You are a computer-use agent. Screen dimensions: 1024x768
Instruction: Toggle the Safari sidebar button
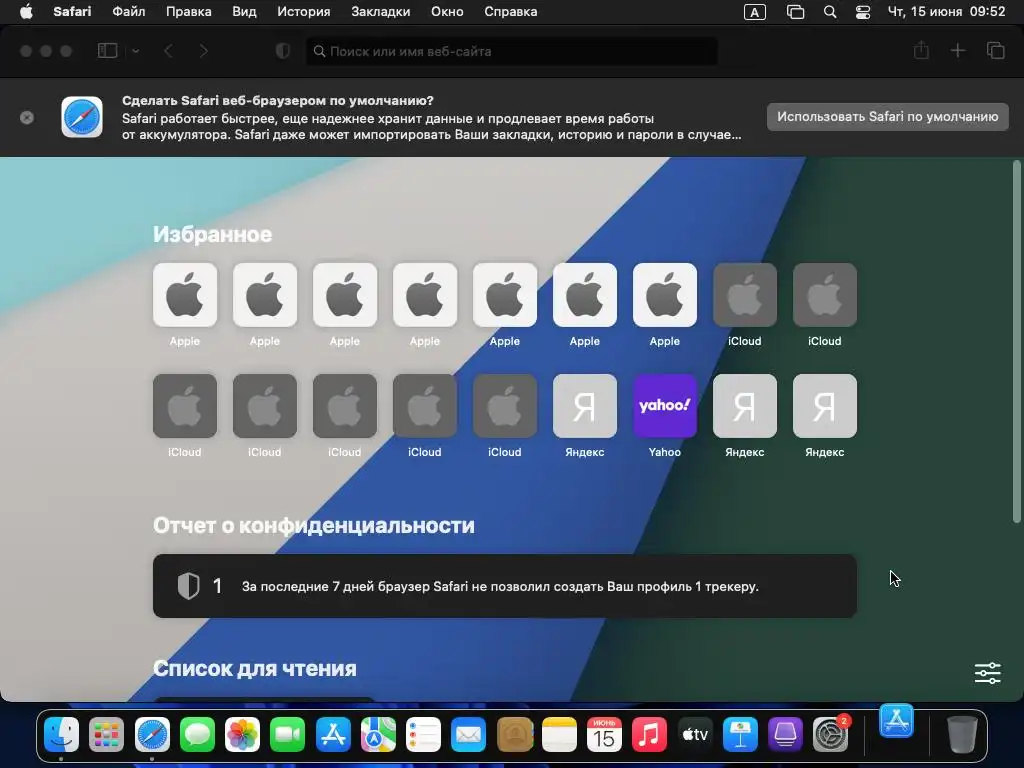(x=107, y=51)
